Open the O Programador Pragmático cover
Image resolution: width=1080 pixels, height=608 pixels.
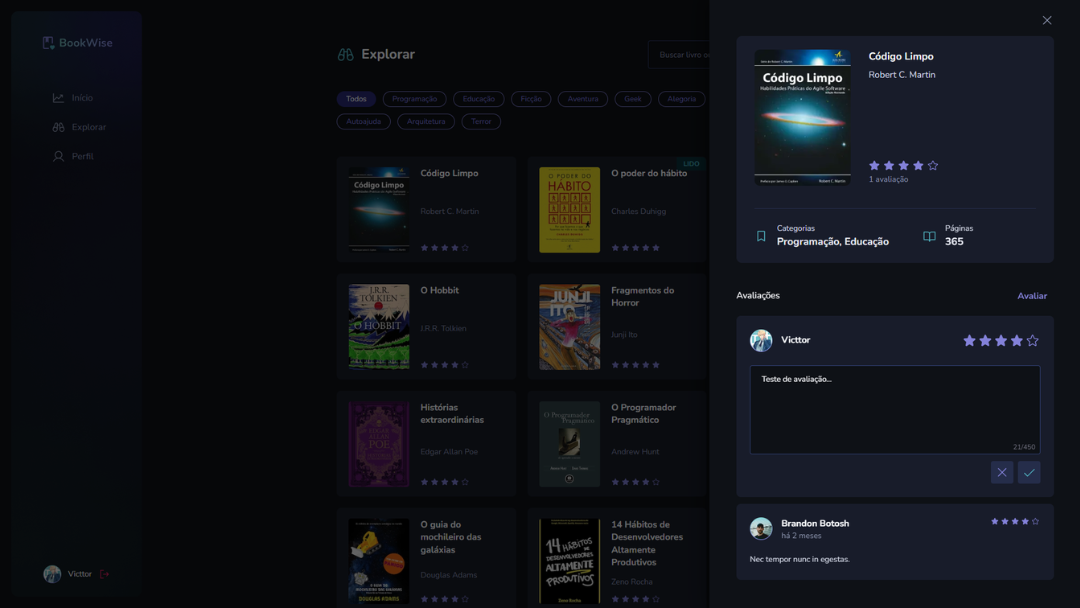[x=570, y=444]
